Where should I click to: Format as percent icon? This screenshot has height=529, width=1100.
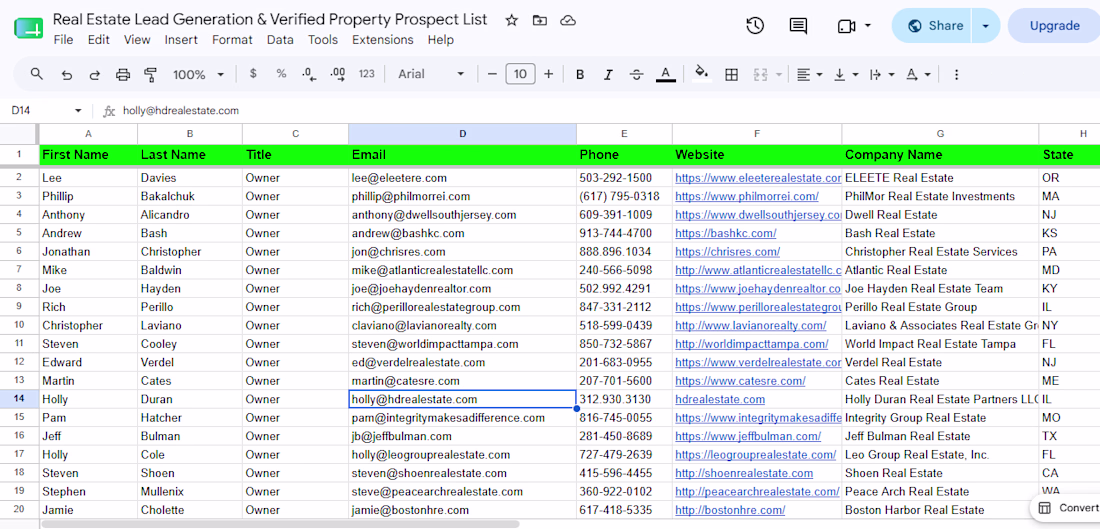pos(281,74)
